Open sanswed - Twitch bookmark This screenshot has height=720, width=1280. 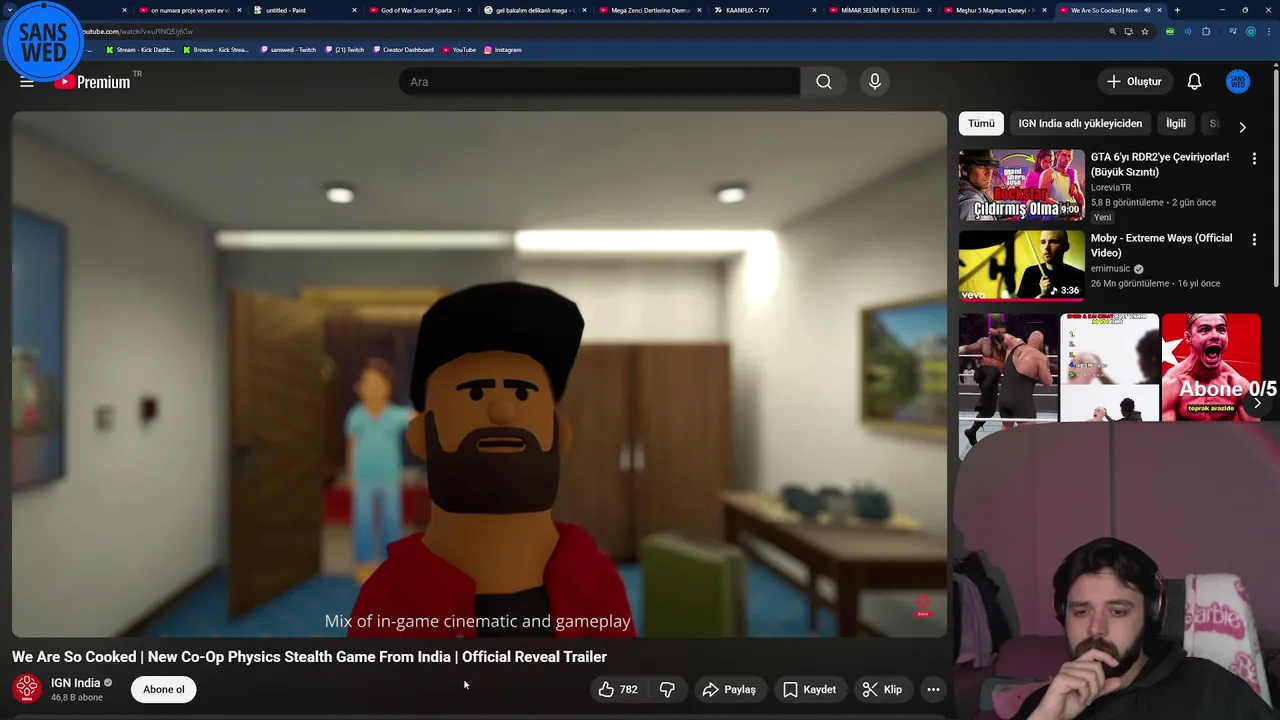(288, 49)
